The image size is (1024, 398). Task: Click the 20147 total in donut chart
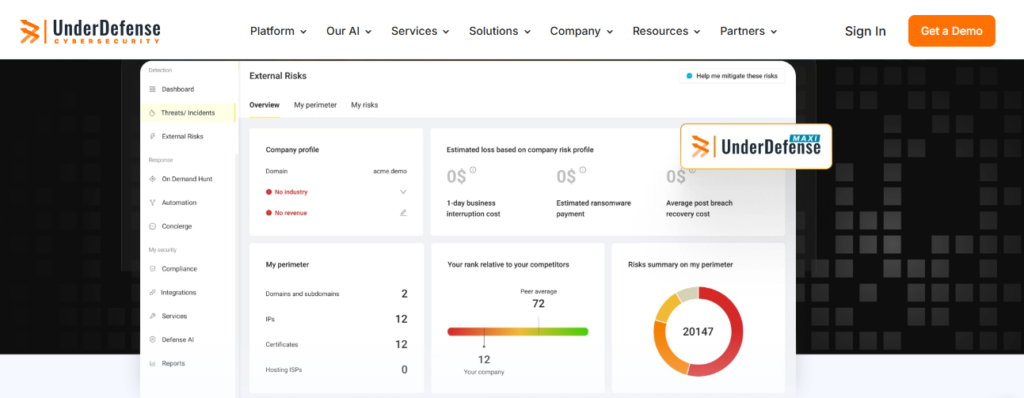pos(698,331)
